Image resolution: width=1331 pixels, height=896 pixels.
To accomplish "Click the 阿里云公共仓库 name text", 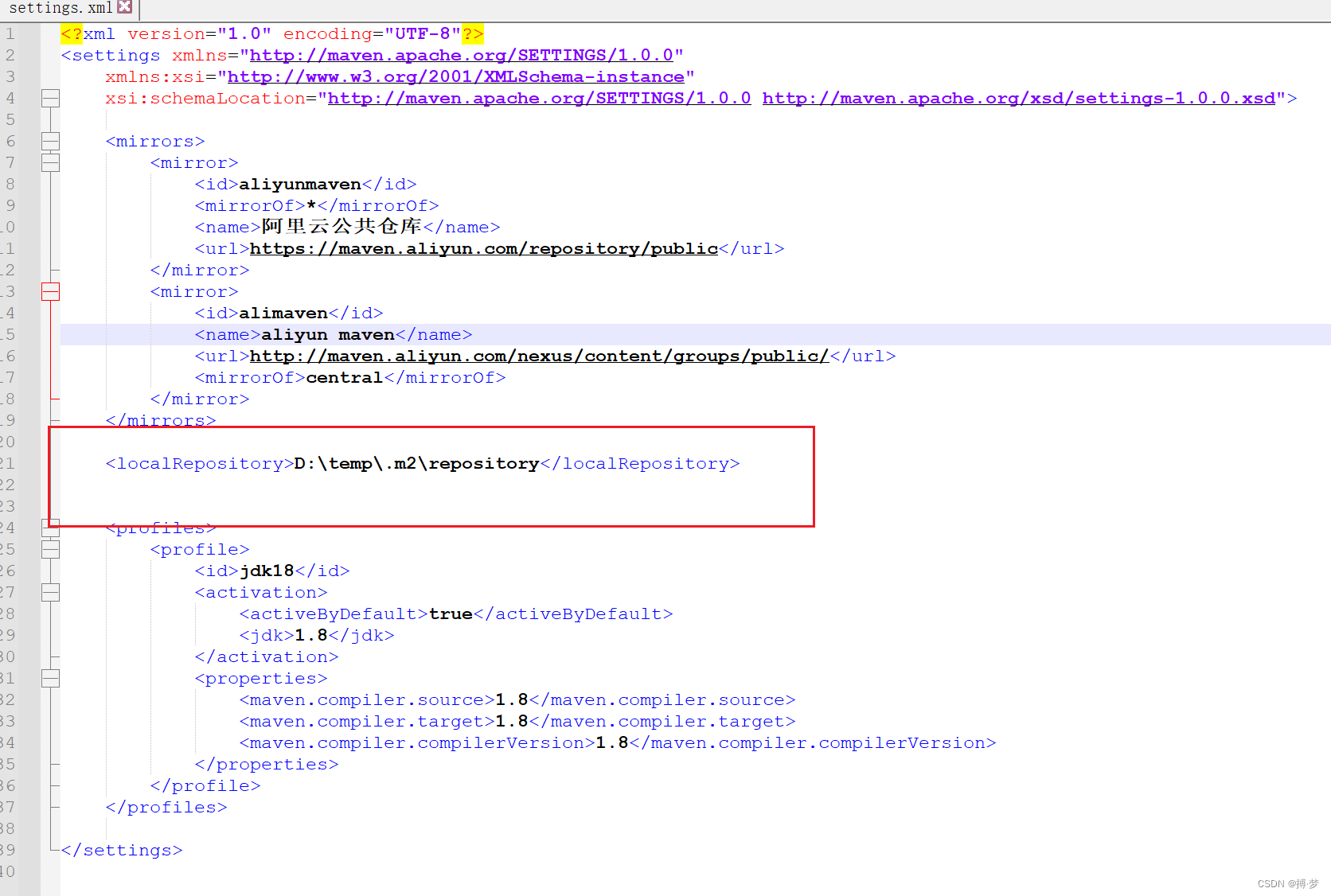I will [x=342, y=227].
